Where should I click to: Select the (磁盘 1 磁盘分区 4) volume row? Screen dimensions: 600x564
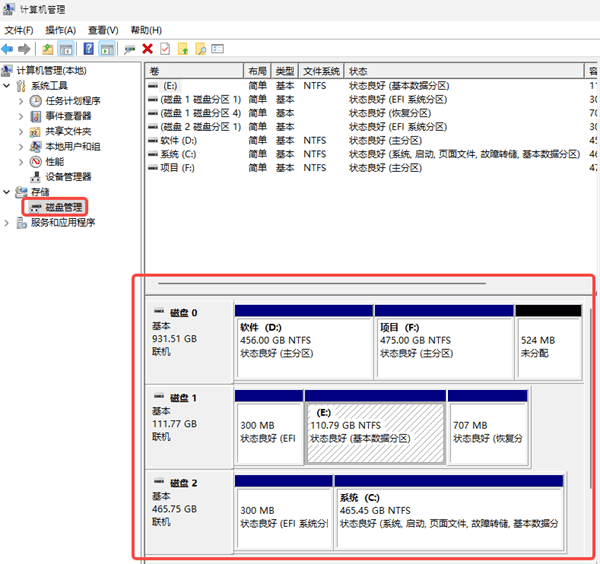click(372, 113)
